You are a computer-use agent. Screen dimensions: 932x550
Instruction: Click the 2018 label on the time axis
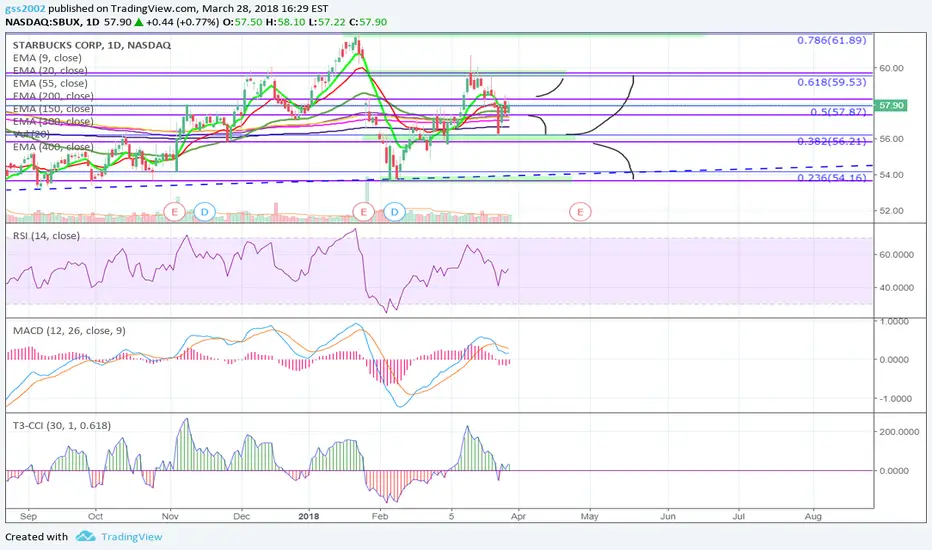309,516
